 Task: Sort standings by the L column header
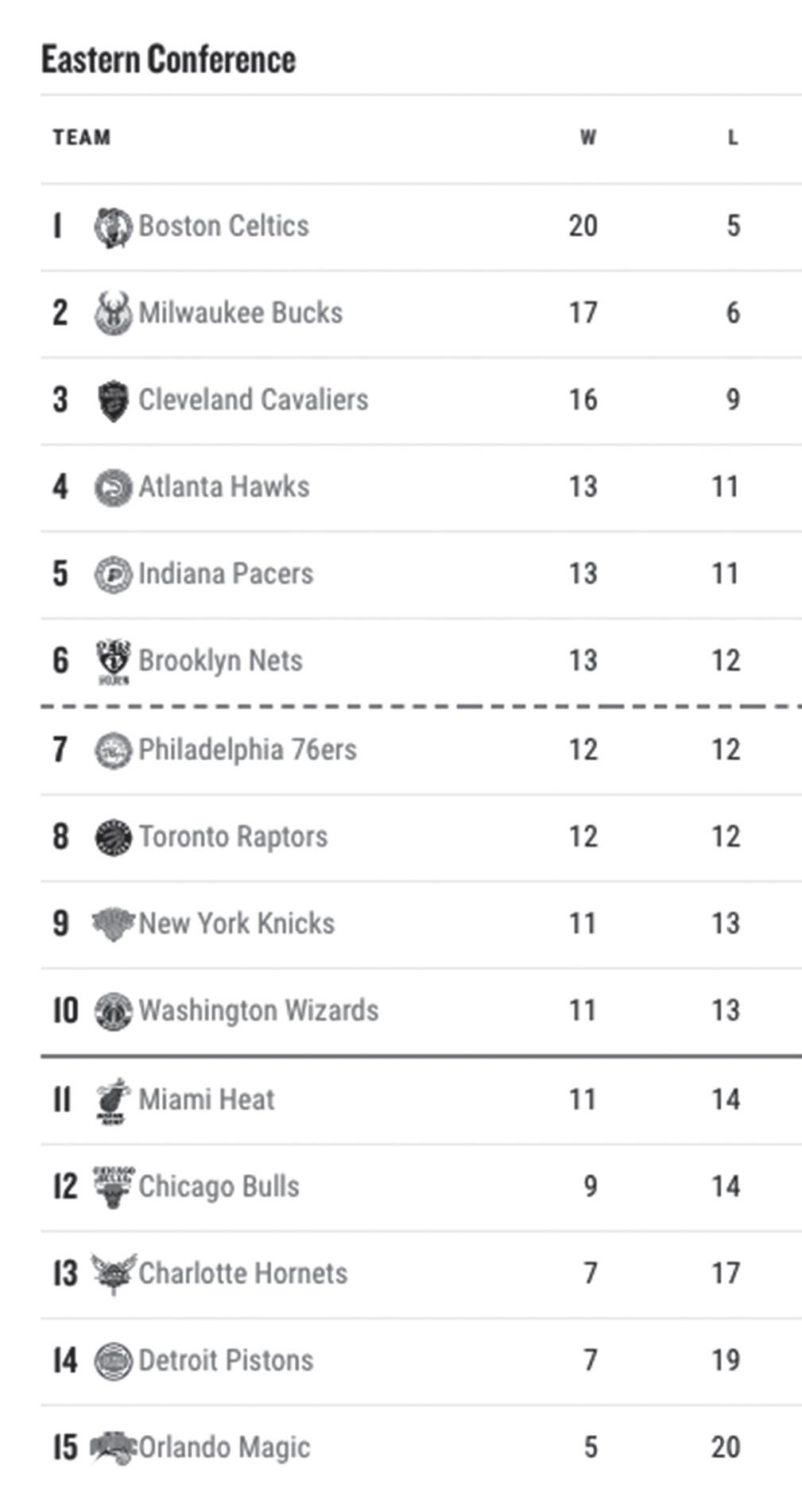733,138
